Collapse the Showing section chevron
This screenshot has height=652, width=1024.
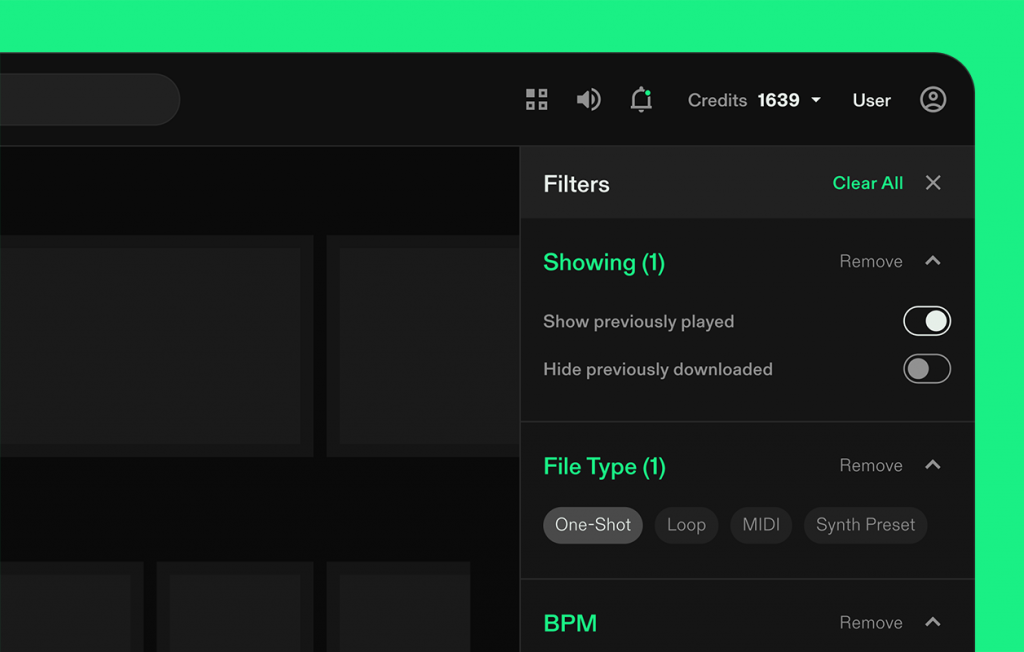tap(933, 261)
